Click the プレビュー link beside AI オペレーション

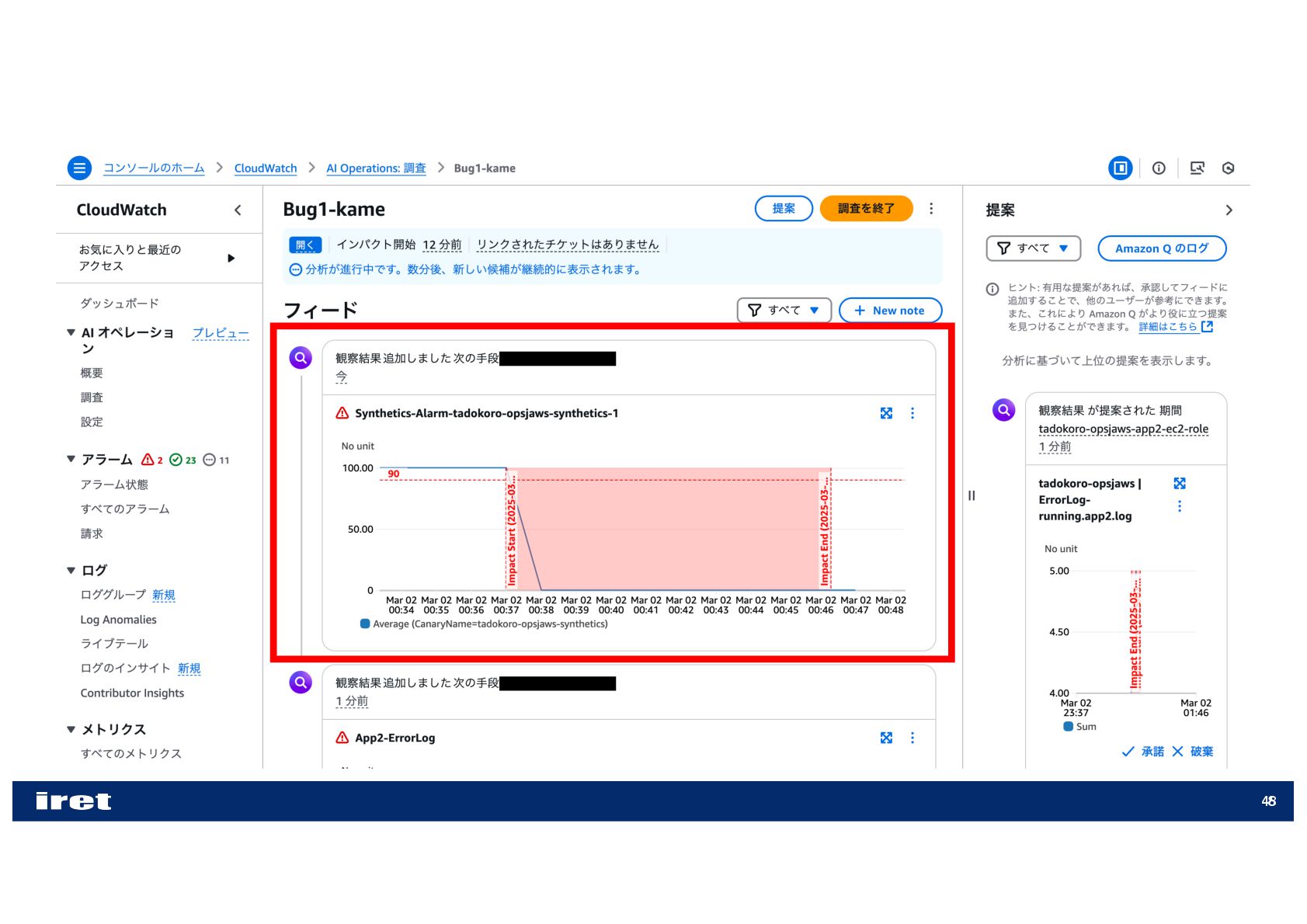221,332
